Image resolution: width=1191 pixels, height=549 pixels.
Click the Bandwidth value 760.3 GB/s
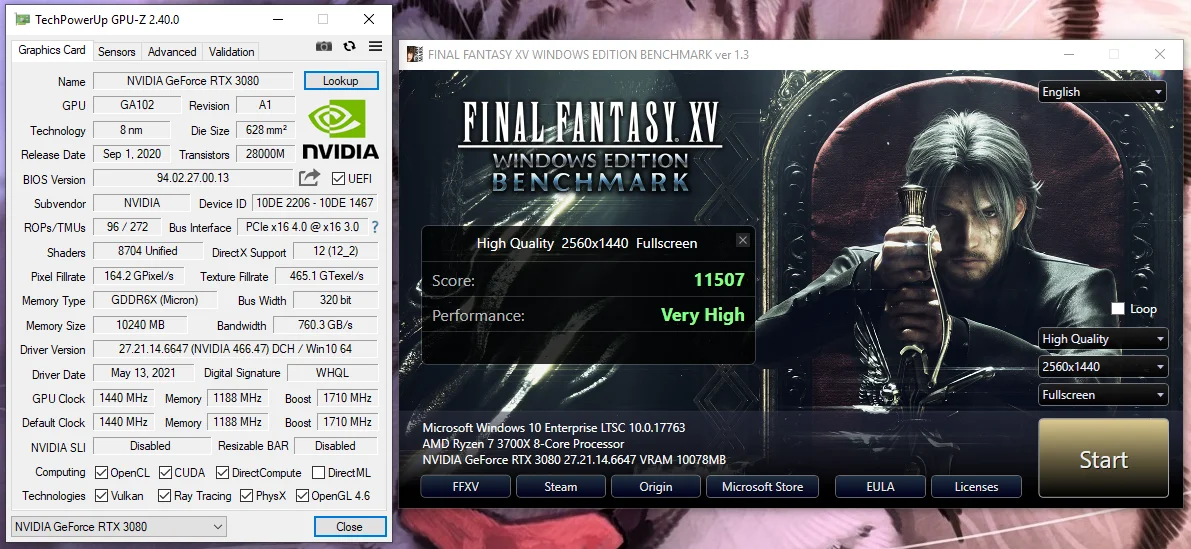(x=326, y=325)
